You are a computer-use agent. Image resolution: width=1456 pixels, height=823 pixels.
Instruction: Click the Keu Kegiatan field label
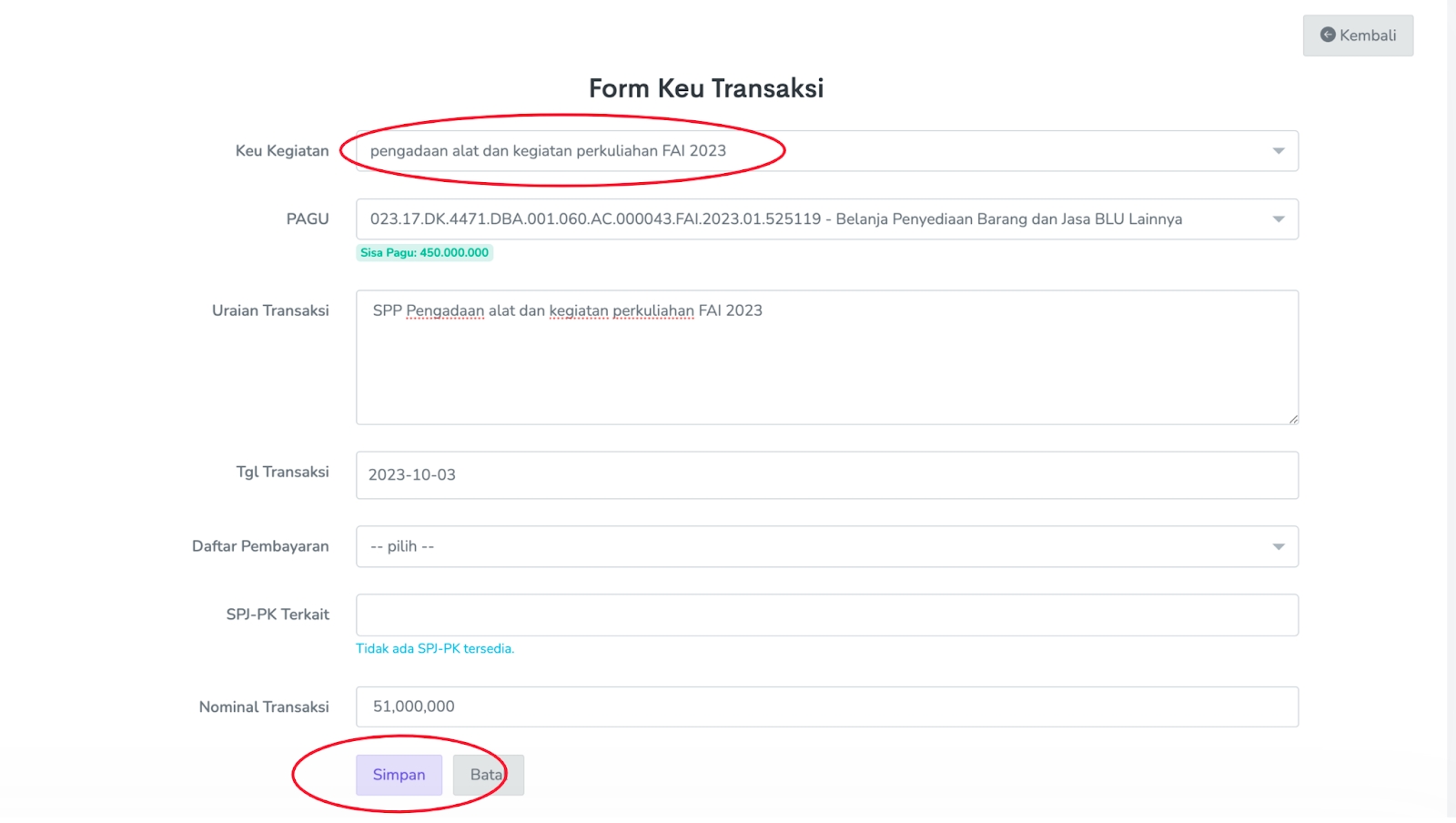pyautogui.click(x=282, y=151)
